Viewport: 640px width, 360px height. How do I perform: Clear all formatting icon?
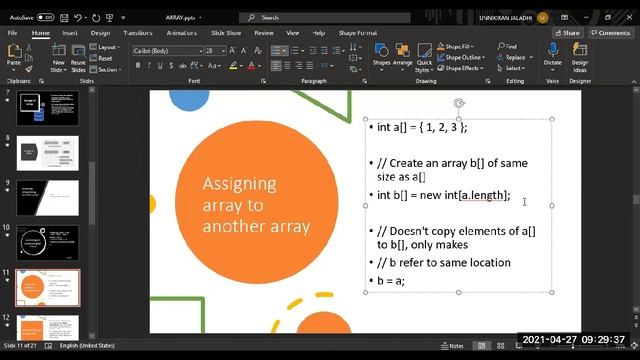258,51
